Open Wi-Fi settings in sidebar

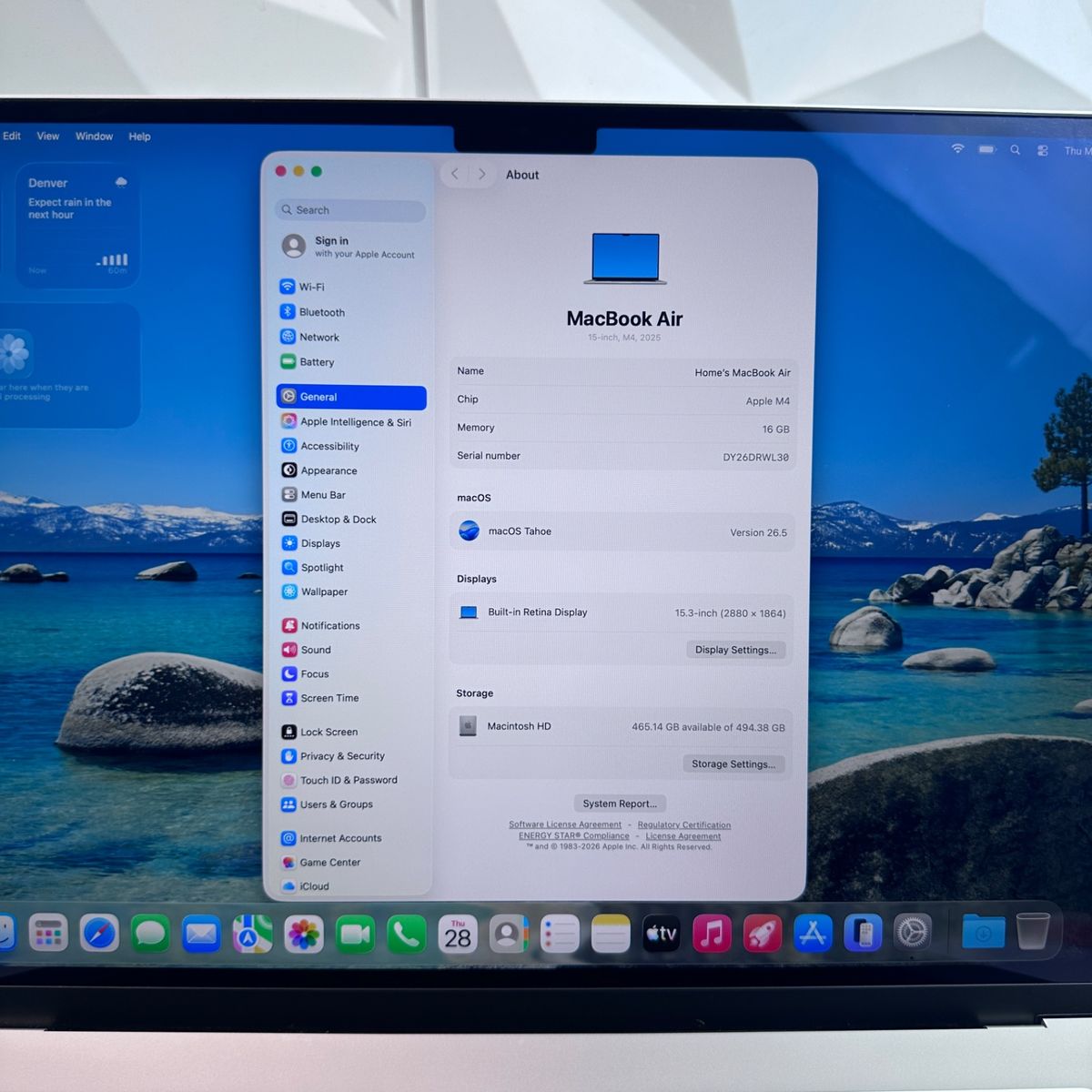(351, 287)
